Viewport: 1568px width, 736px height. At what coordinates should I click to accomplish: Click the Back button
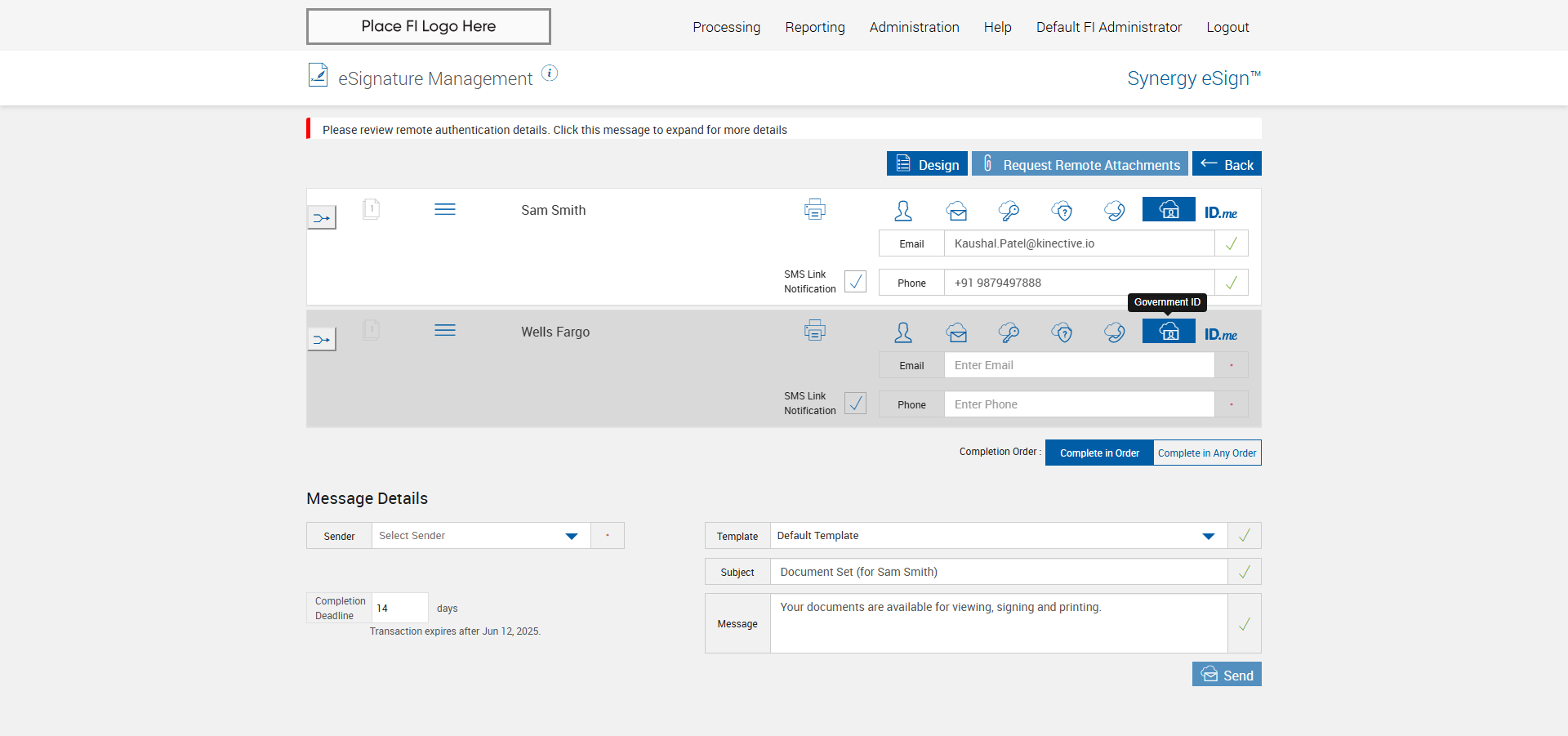(x=1227, y=163)
